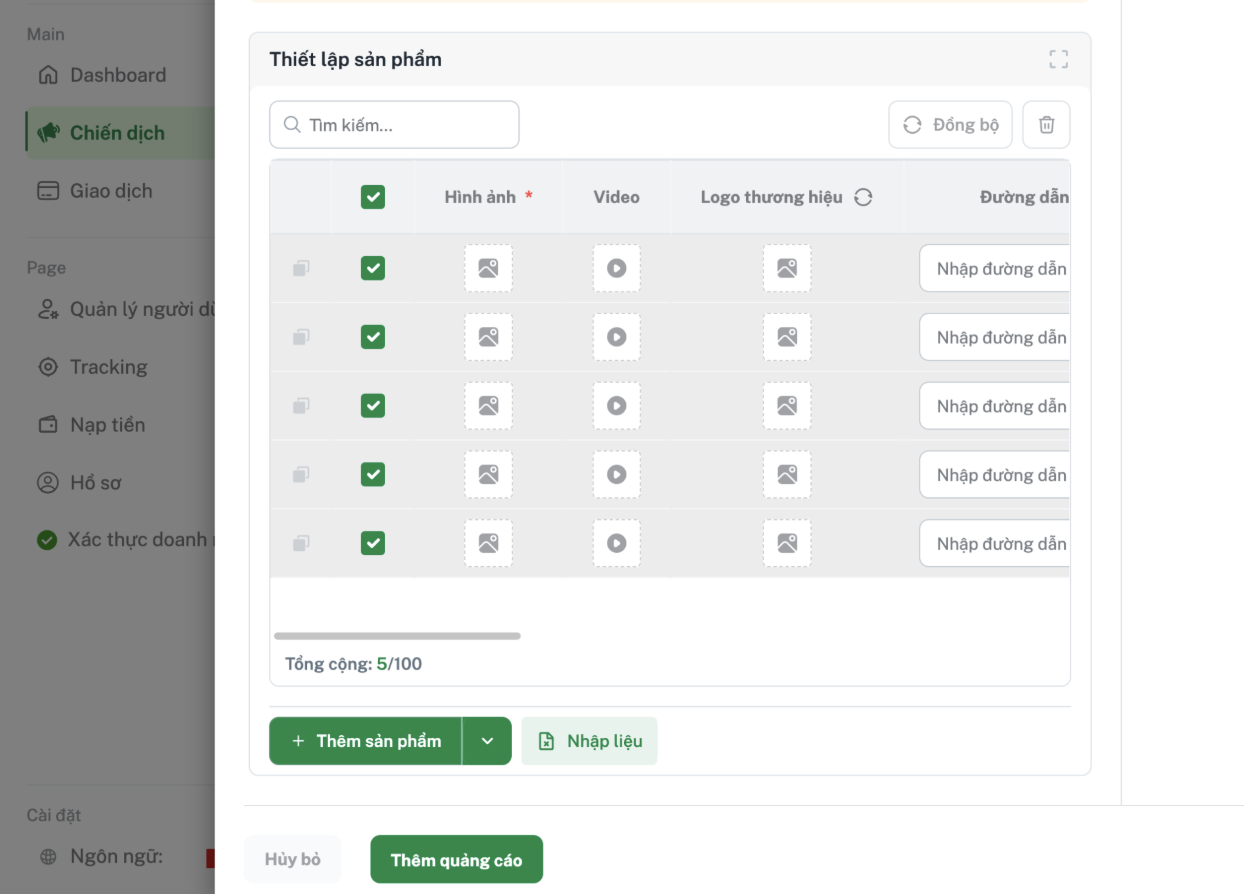Click the Thêm quảng cáo button
This screenshot has width=1244, height=894.
pyautogui.click(x=456, y=860)
